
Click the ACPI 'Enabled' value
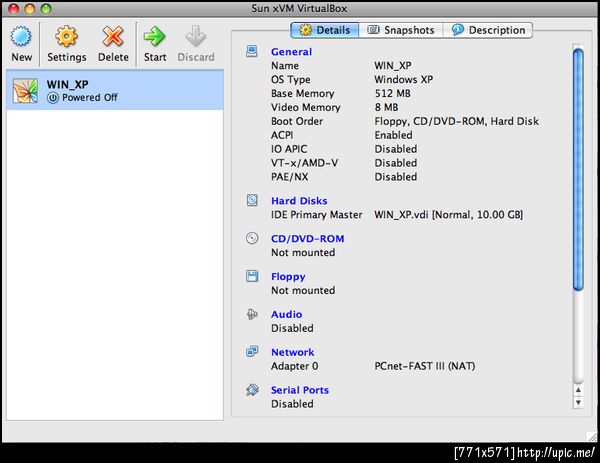(393, 135)
